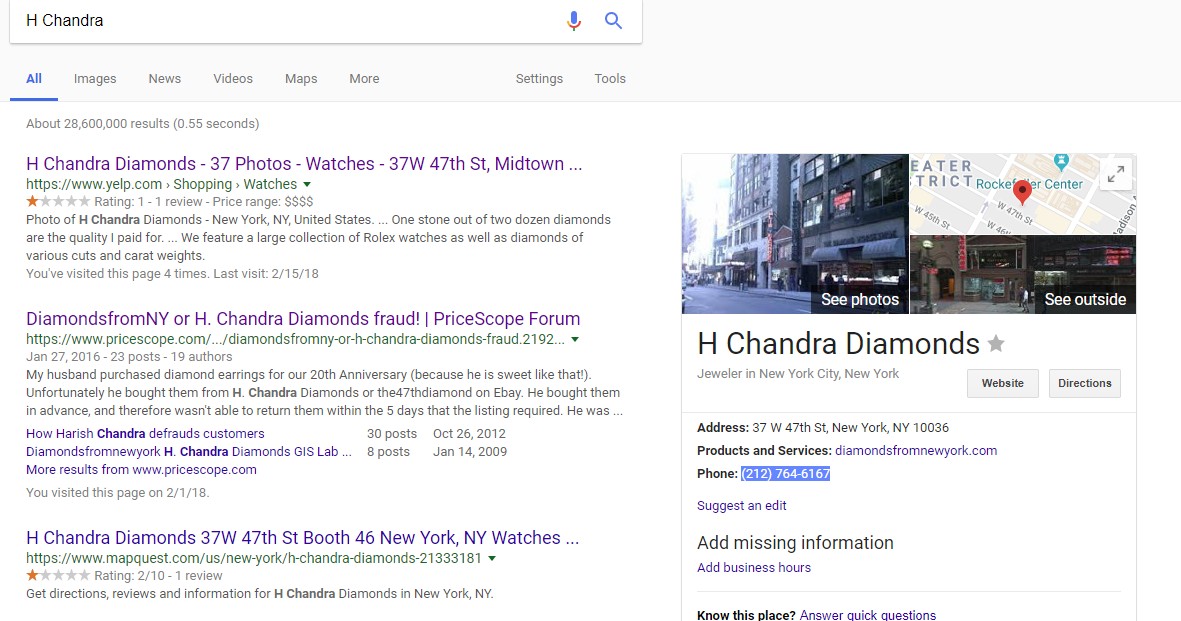Switch to the Maps tab
The image size is (1181, 621).
pyautogui.click(x=301, y=78)
